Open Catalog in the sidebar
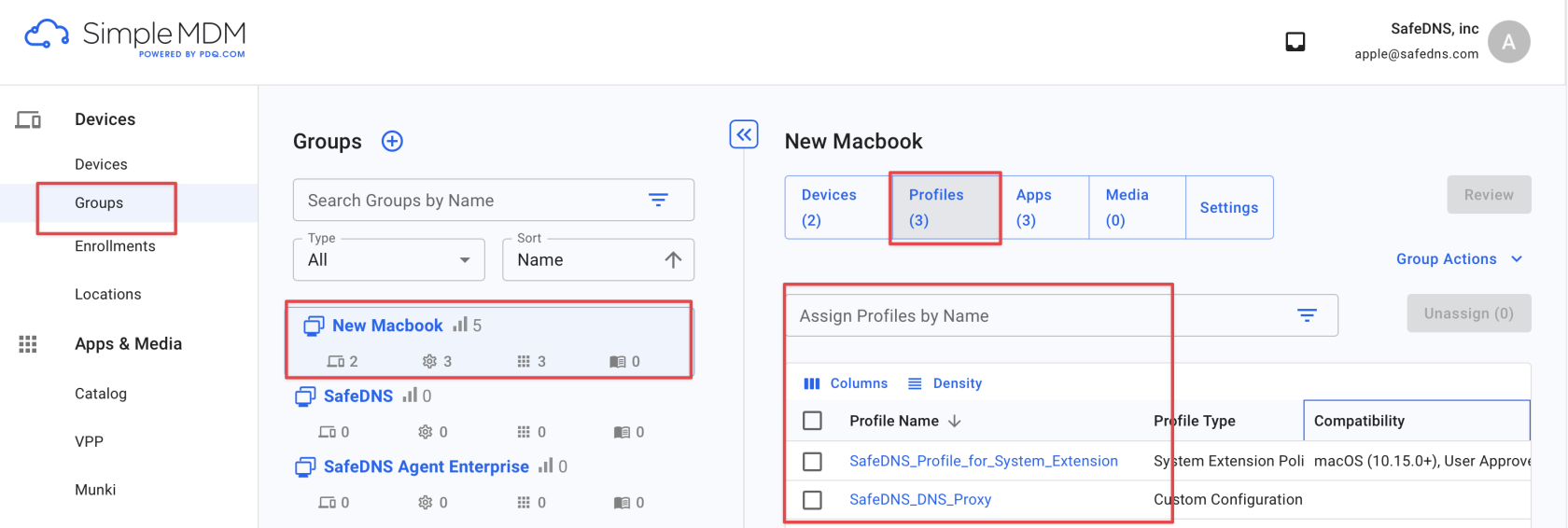Viewport: 1568px width, 528px height. (x=101, y=394)
